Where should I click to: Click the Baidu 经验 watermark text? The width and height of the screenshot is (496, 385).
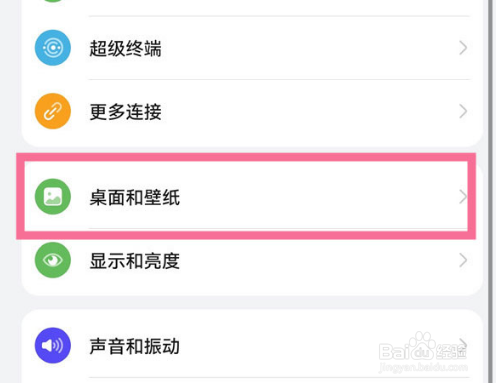click(x=451, y=351)
